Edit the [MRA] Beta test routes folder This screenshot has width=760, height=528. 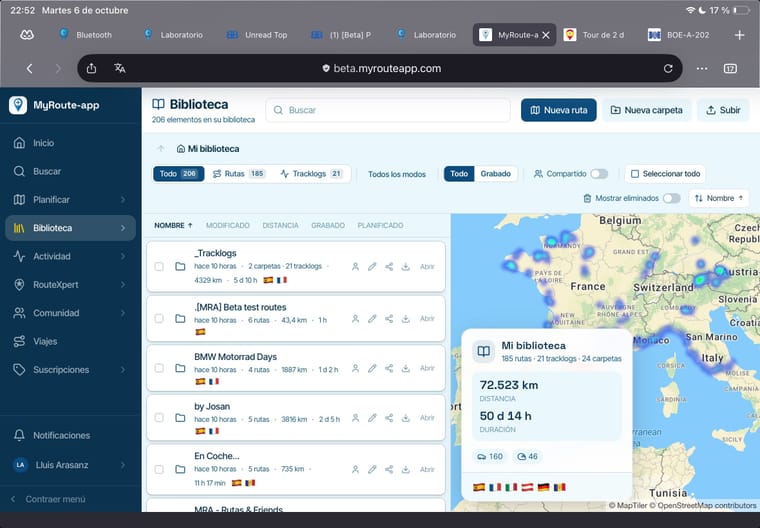pos(372,319)
